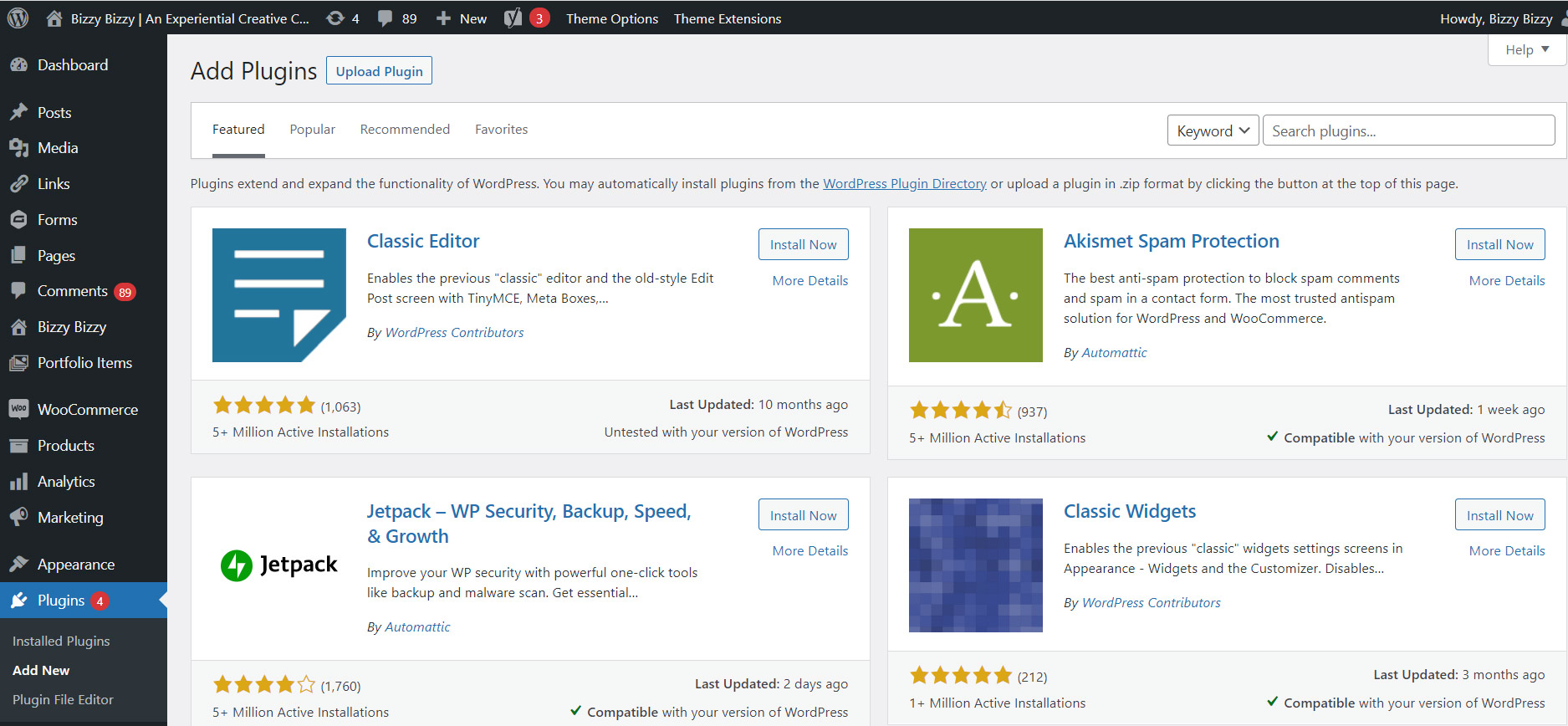This screenshot has width=1568, height=726.
Task: Click WordPress Contributors author under Classic Widgets
Action: [1151, 603]
